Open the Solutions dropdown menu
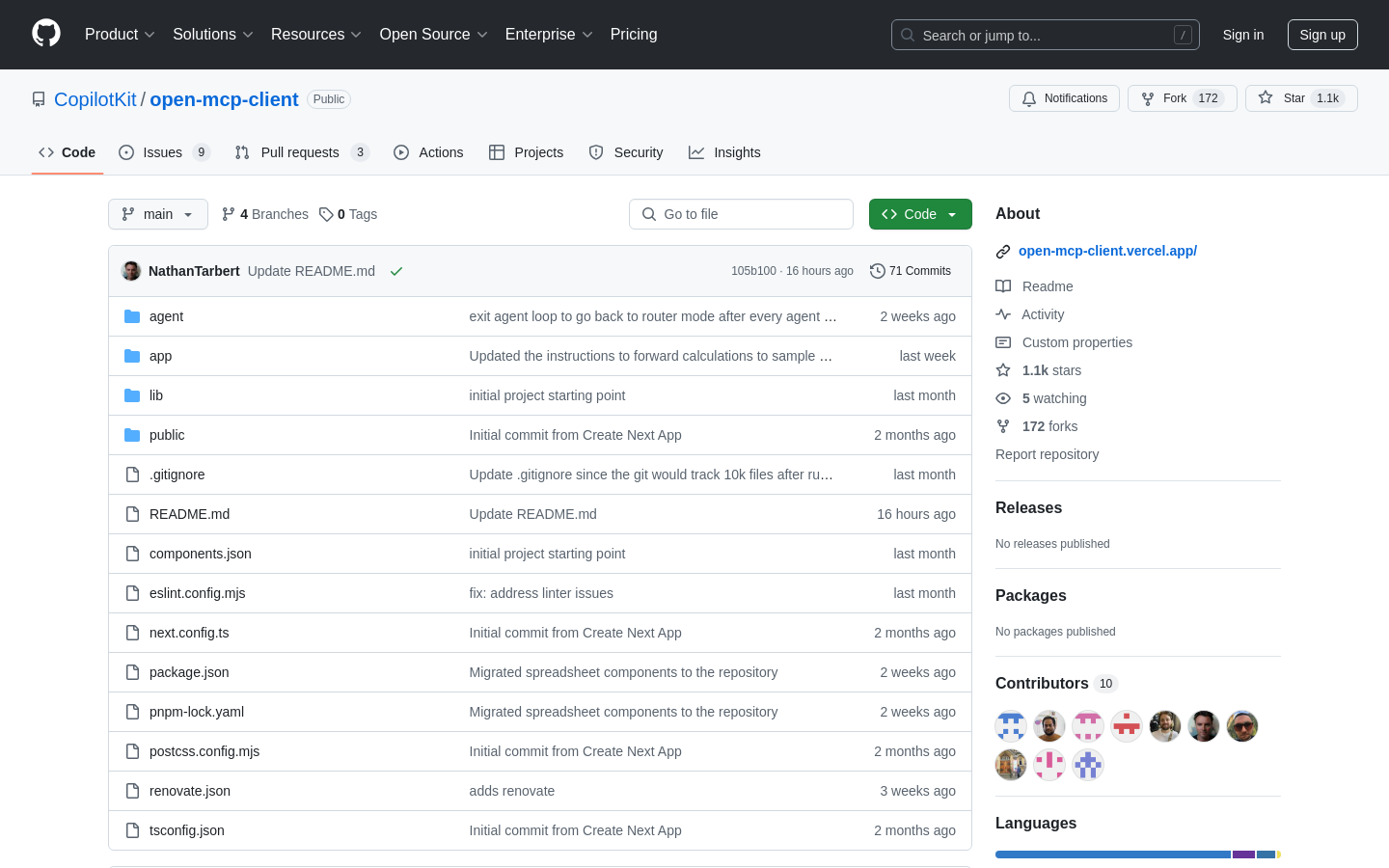Image resolution: width=1389 pixels, height=868 pixels. point(213,35)
